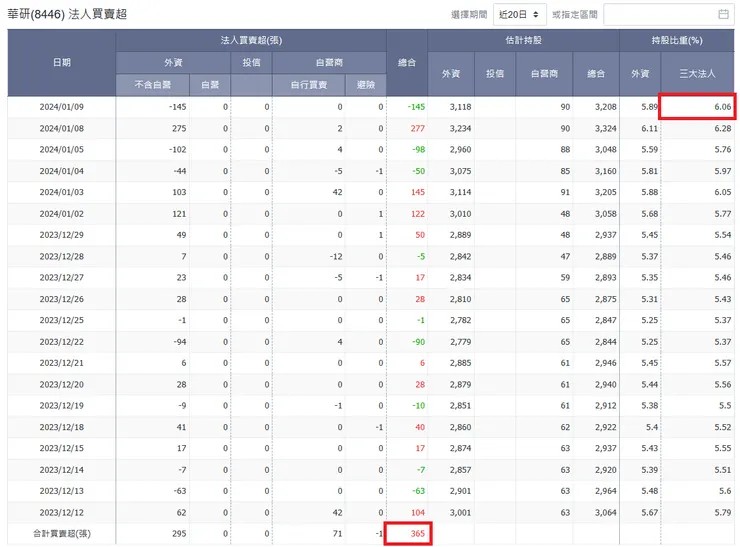Click the 自行買賣 sub-header

coord(309,84)
